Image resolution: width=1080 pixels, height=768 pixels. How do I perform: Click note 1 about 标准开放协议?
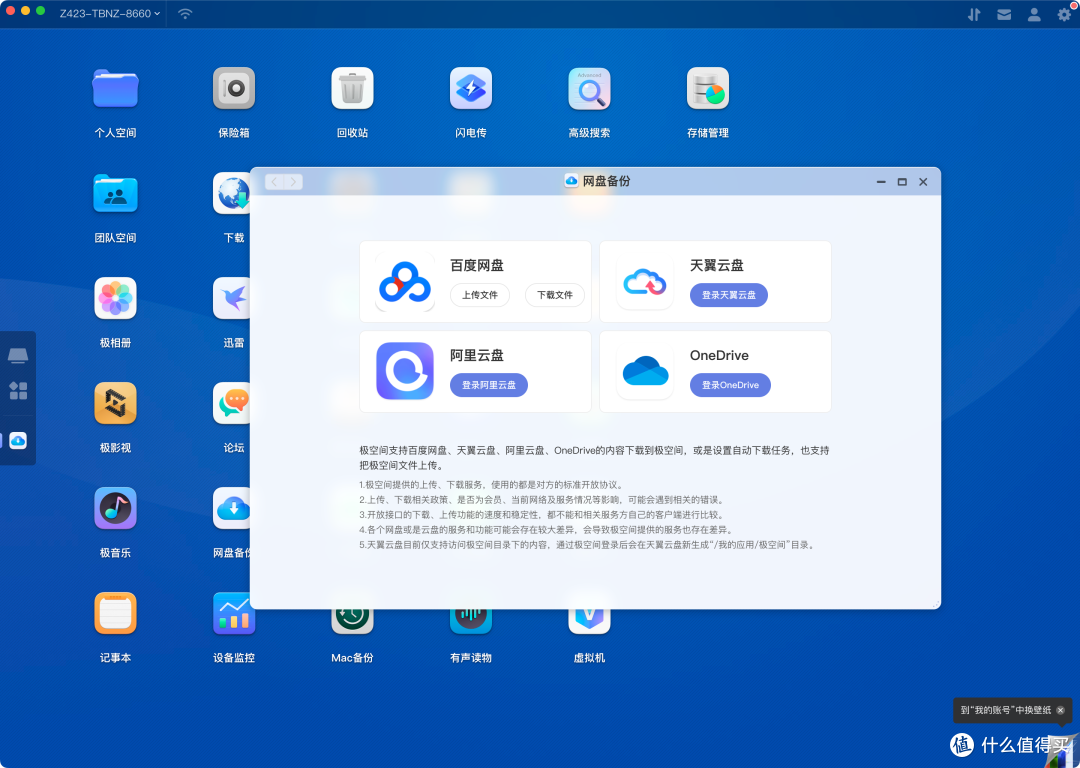point(491,485)
